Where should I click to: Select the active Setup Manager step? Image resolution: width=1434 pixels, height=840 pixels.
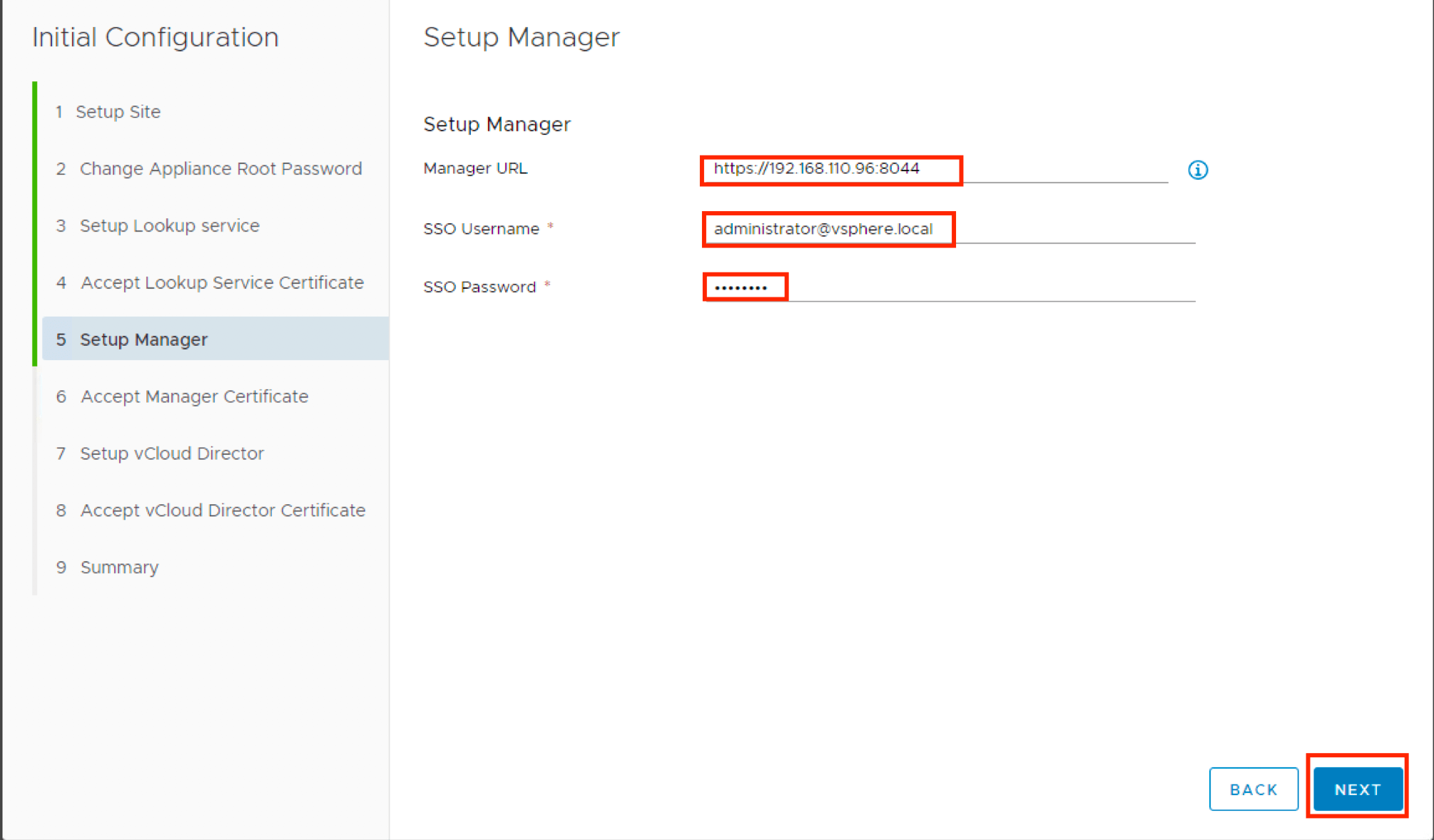tap(143, 339)
